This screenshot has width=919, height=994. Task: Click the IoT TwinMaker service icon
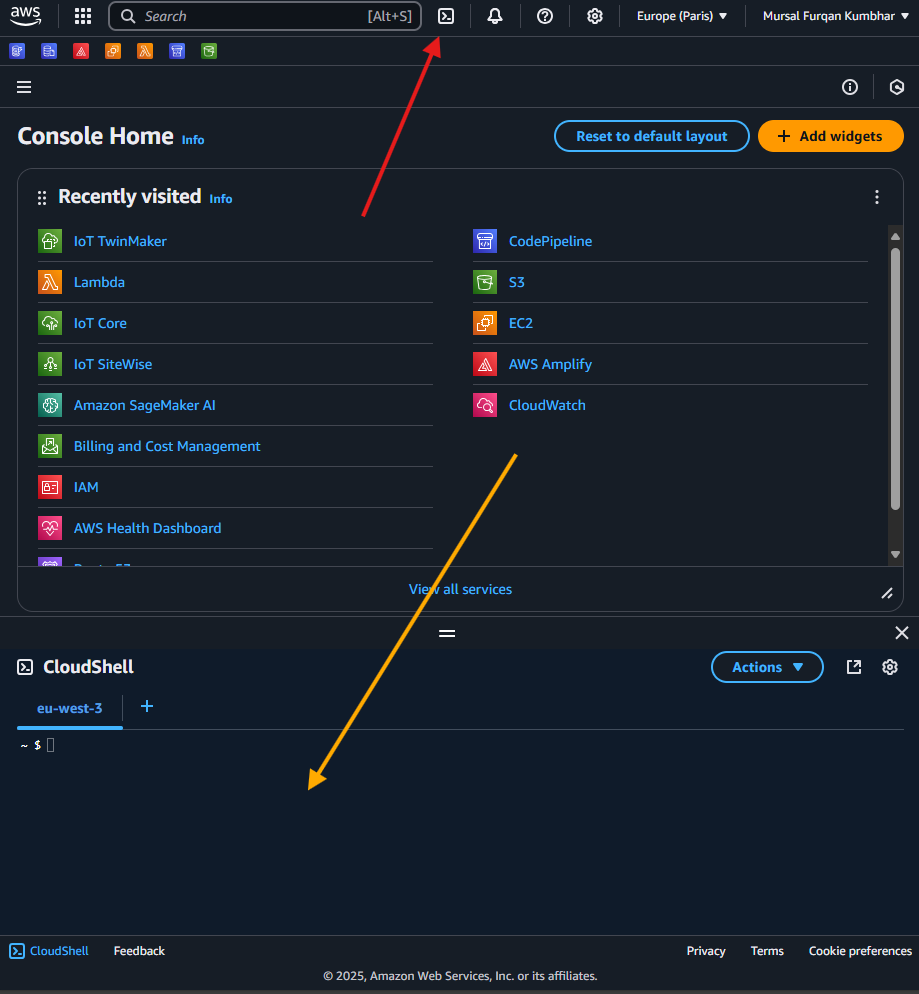pyautogui.click(x=50, y=241)
